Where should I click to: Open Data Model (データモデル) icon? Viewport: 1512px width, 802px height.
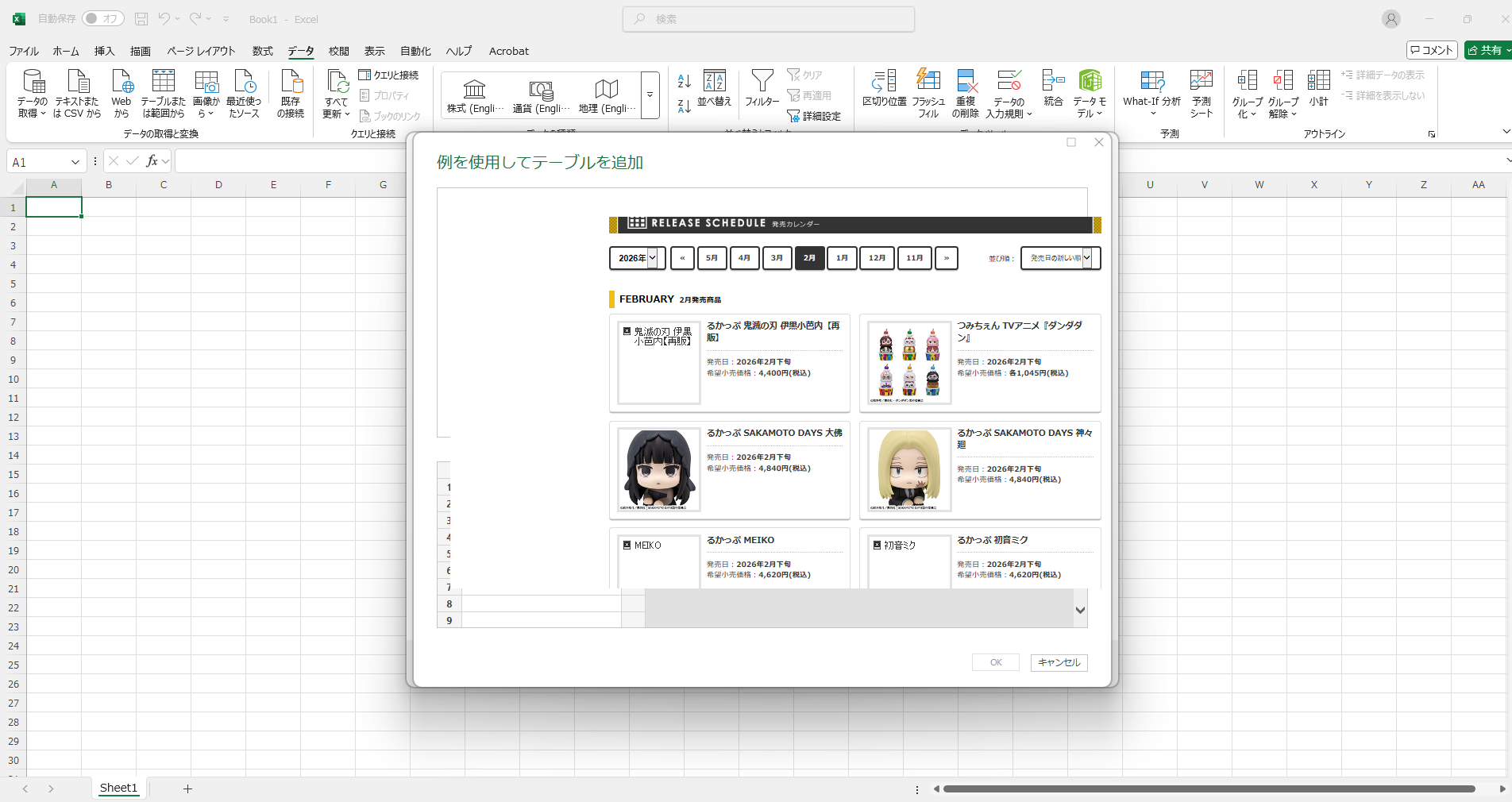click(x=1090, y=94)
